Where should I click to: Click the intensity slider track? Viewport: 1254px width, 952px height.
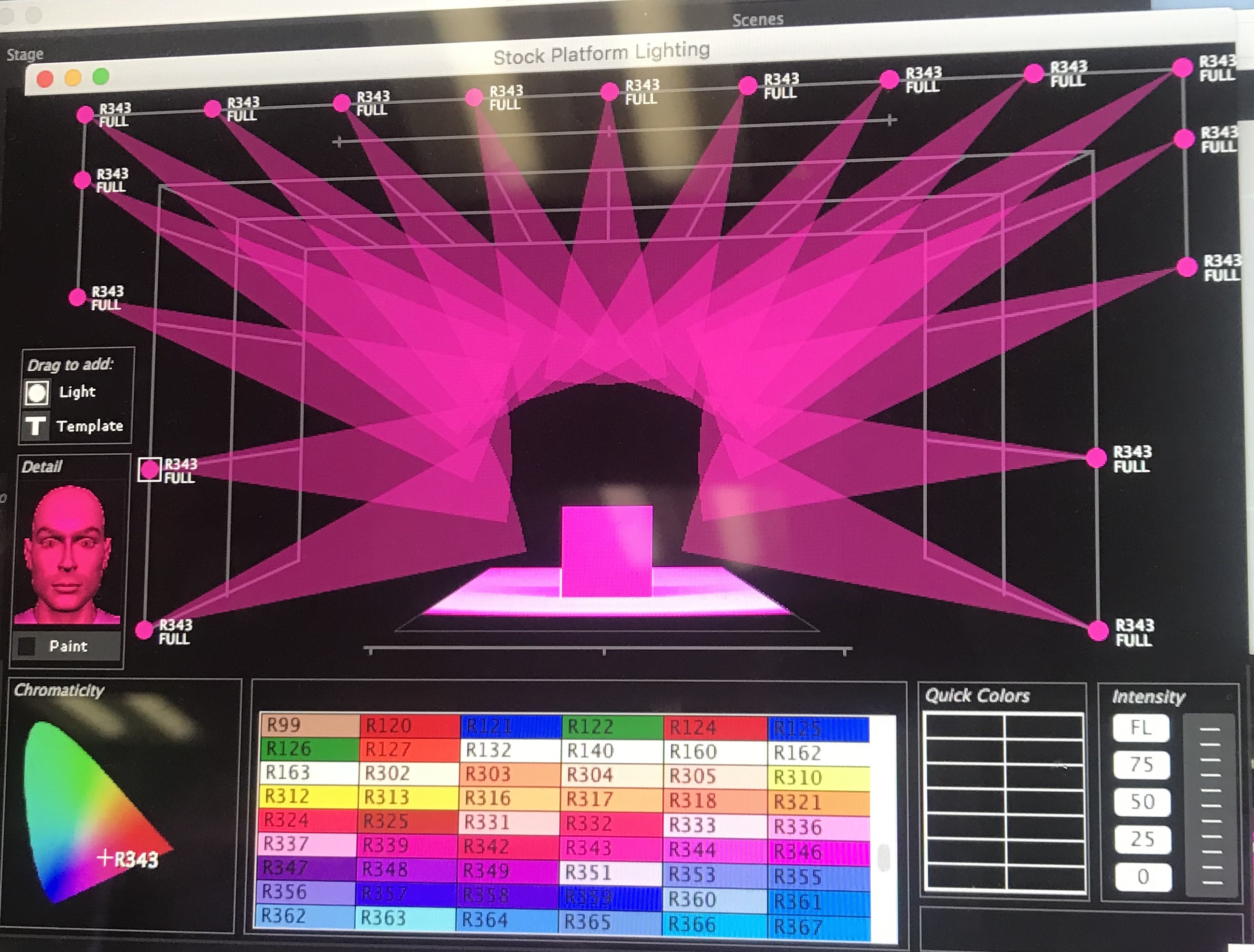1211,805
